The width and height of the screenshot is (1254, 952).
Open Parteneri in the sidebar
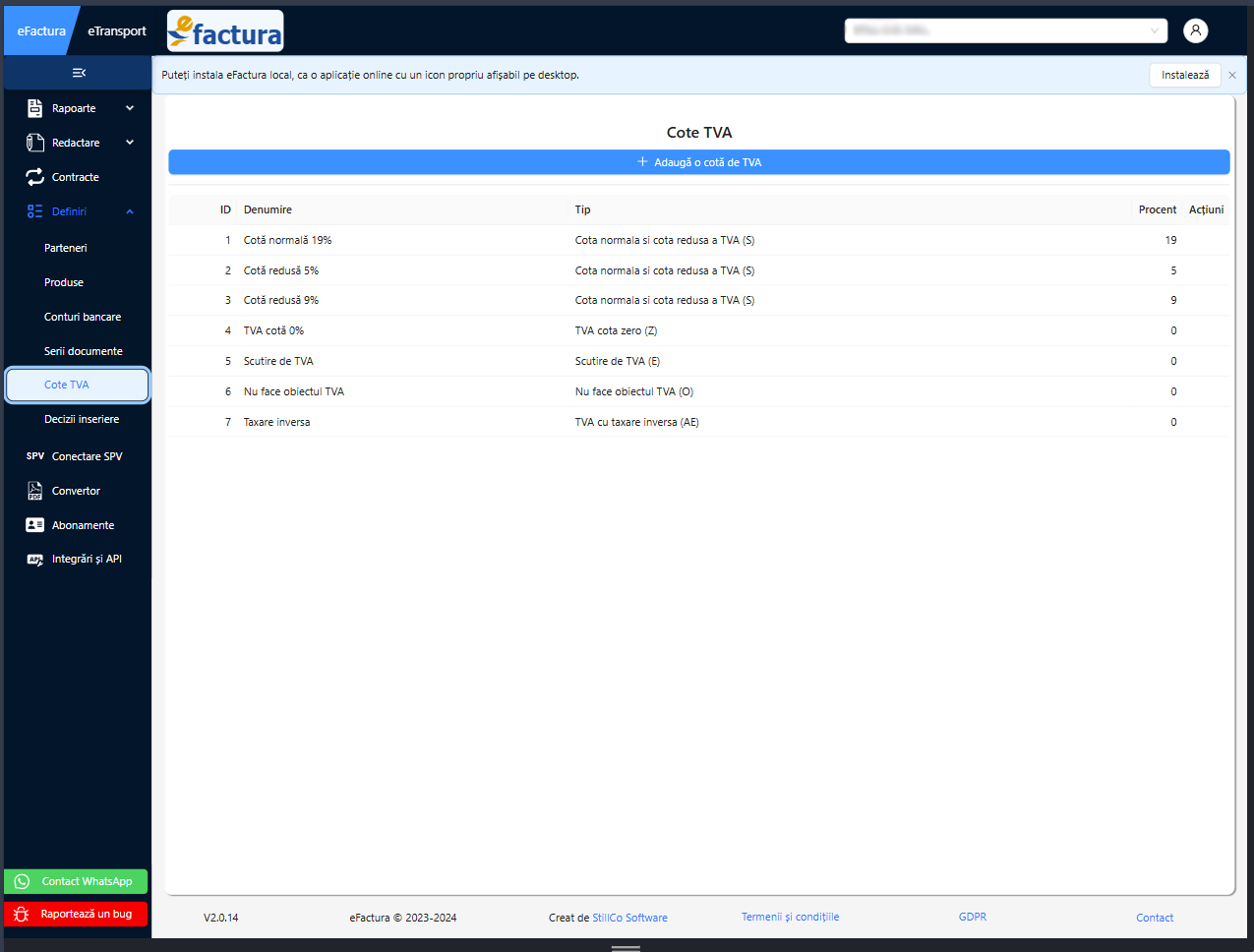[66, 248]
